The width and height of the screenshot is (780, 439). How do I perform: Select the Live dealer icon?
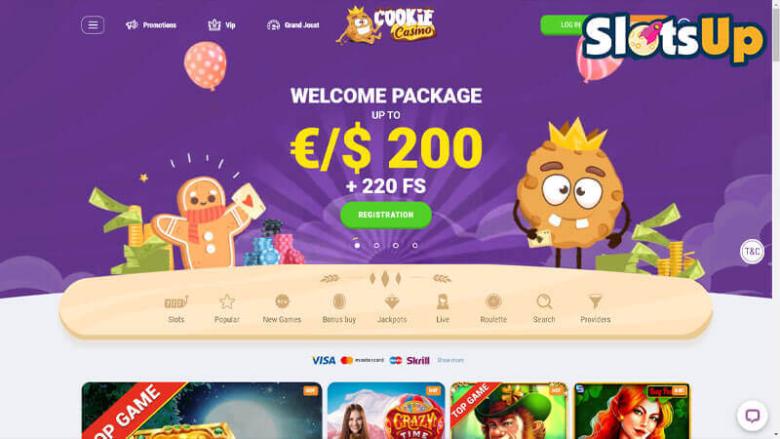(x=443, y=301)
